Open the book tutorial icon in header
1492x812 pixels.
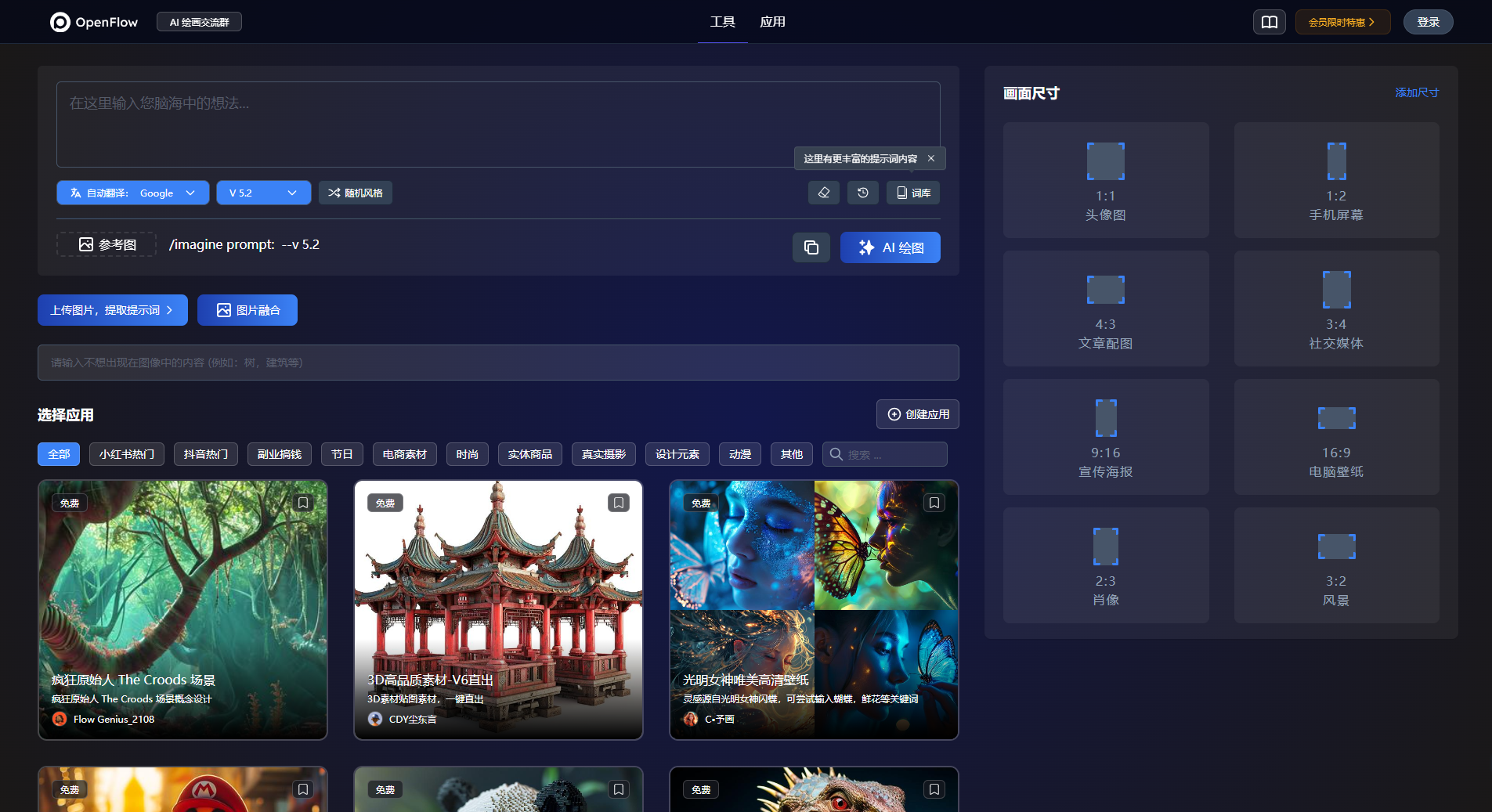[1269, 22]
